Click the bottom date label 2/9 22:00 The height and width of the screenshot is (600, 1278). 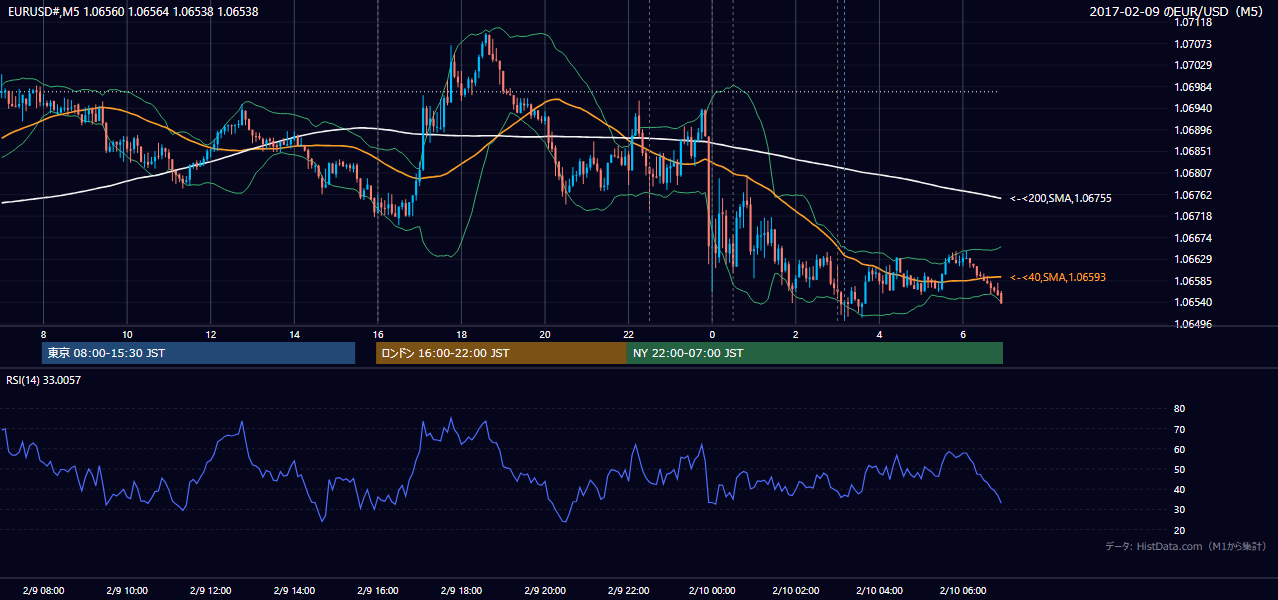coord(628,591)
